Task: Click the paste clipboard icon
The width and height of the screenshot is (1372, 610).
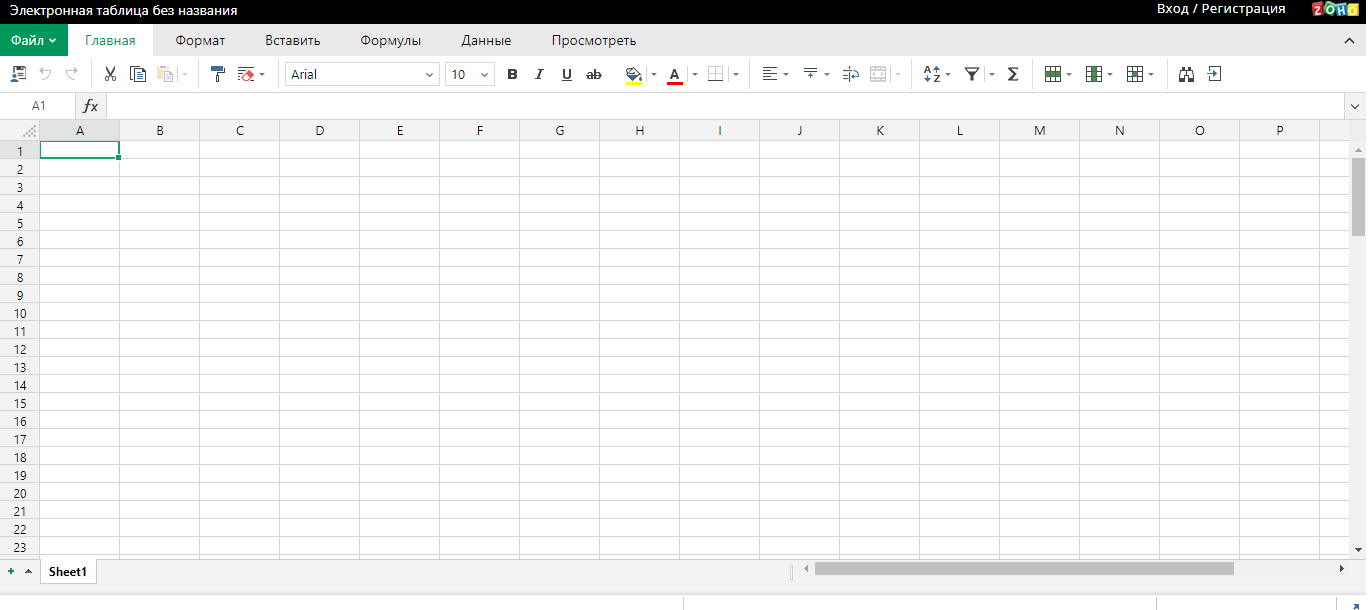Action: point(166,74)
